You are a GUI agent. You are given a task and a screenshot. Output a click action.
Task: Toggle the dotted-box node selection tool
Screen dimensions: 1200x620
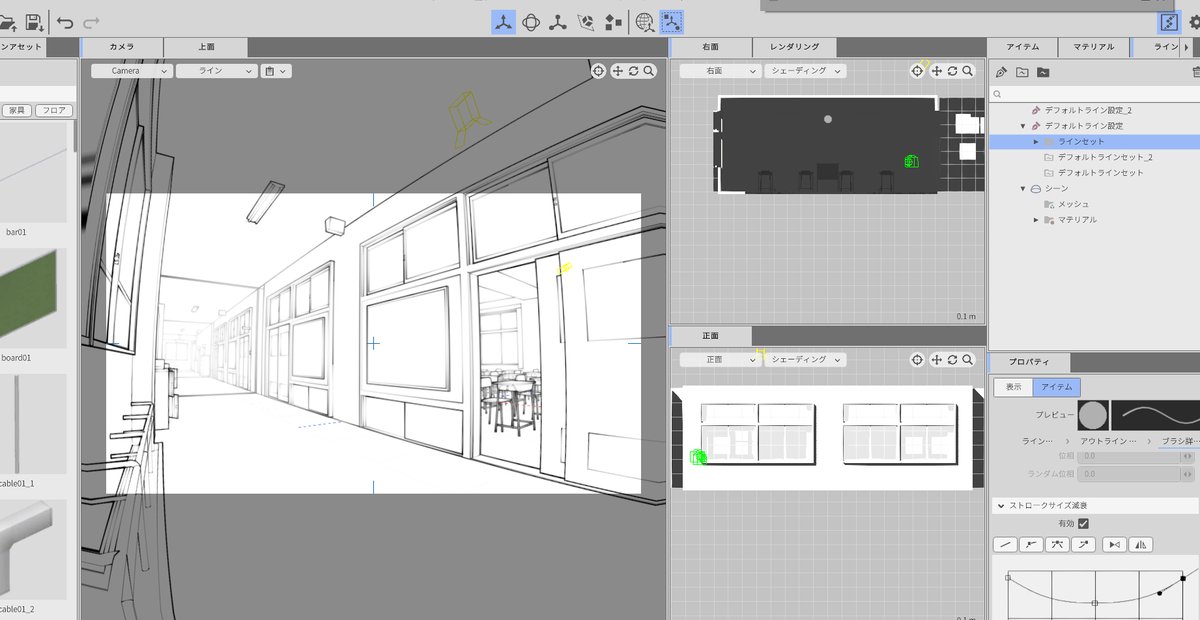click(671, 21)
